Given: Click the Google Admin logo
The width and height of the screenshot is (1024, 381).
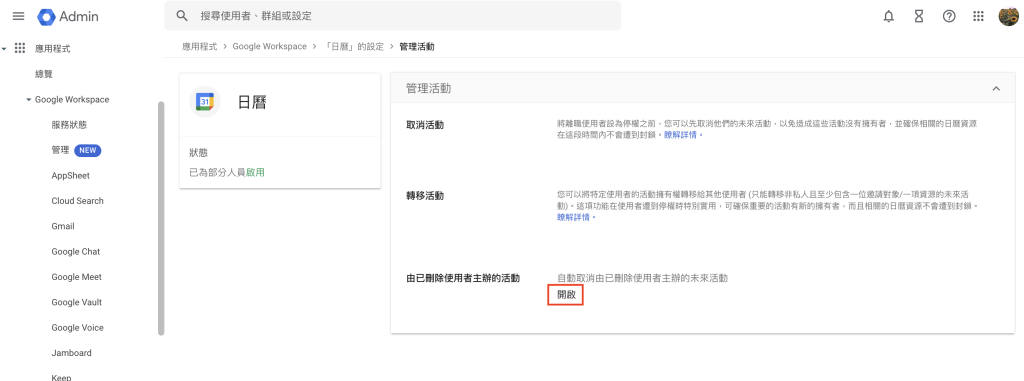Looking at the screenshot, I should tap(68, 16).
